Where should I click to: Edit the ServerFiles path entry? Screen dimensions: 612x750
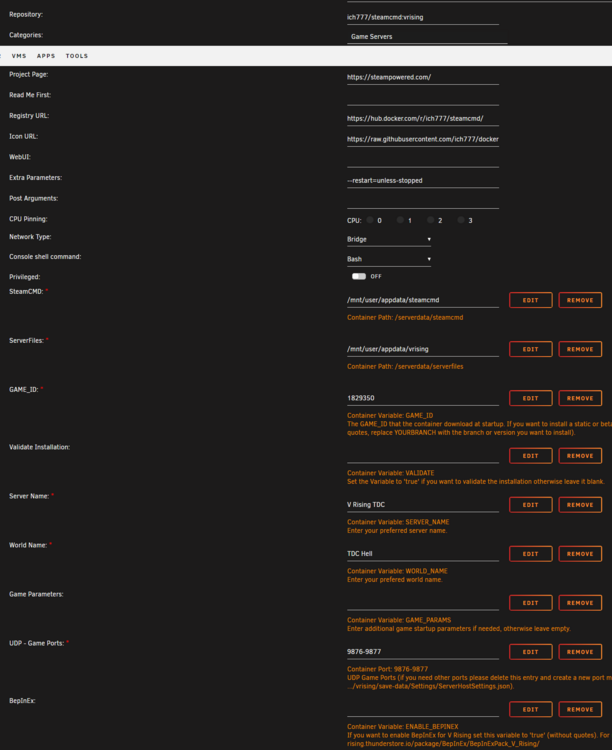[531, 349]
